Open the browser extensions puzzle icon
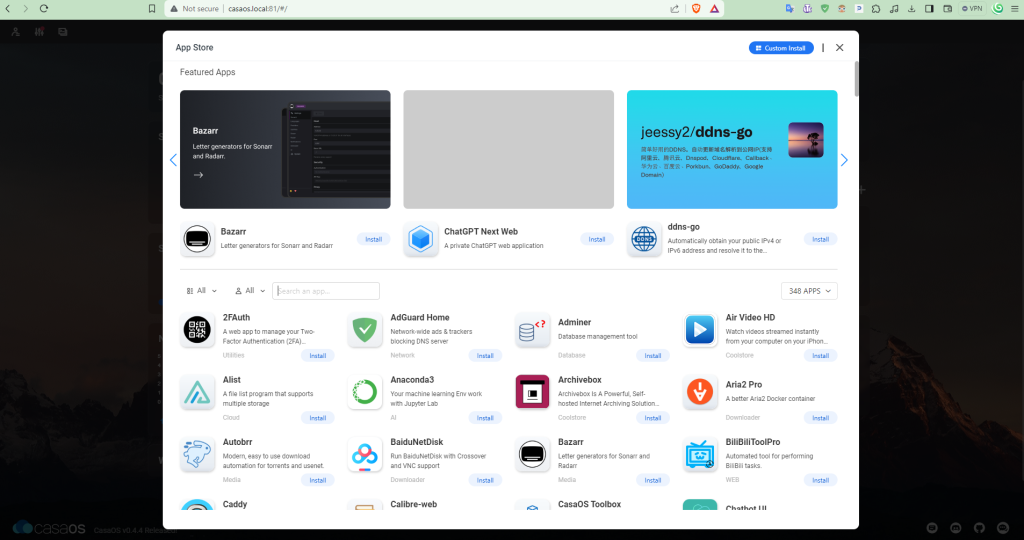1024x540 pixels. click(876, 8)
